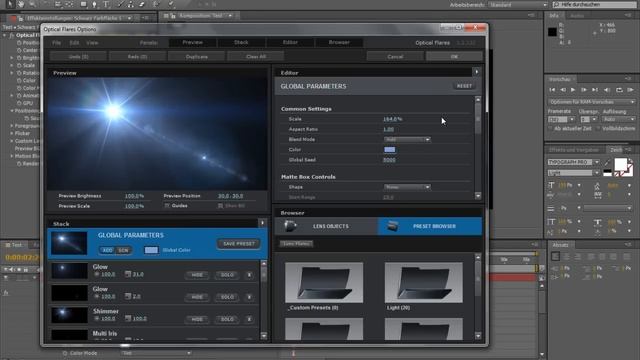Toggle ADD blend mode in Global Parameters

(x=107, y=250)
